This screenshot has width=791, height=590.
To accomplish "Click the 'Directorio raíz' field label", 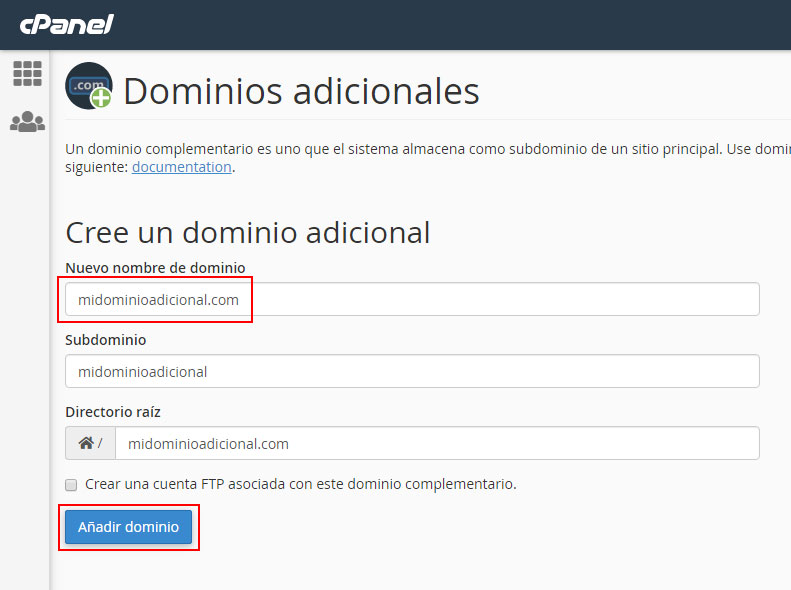I will 113,412.
